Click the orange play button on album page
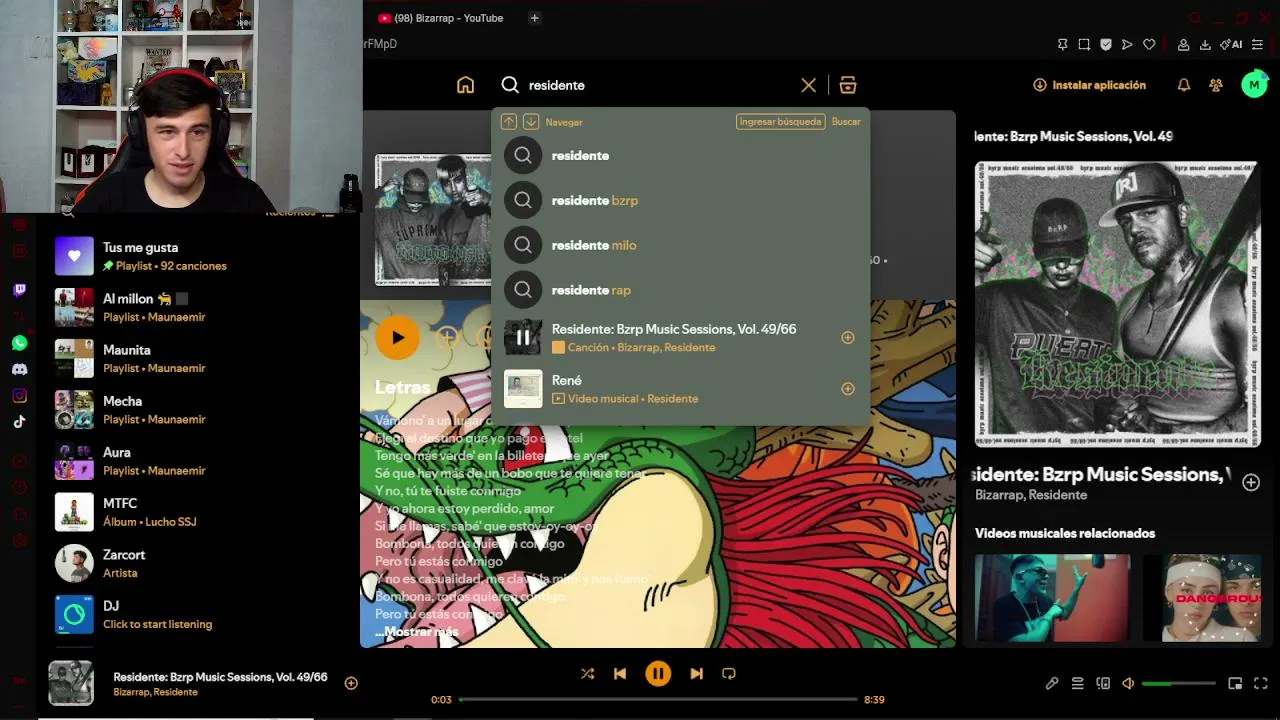Viewport: 1280px width, 720px height. click(398, 338)
